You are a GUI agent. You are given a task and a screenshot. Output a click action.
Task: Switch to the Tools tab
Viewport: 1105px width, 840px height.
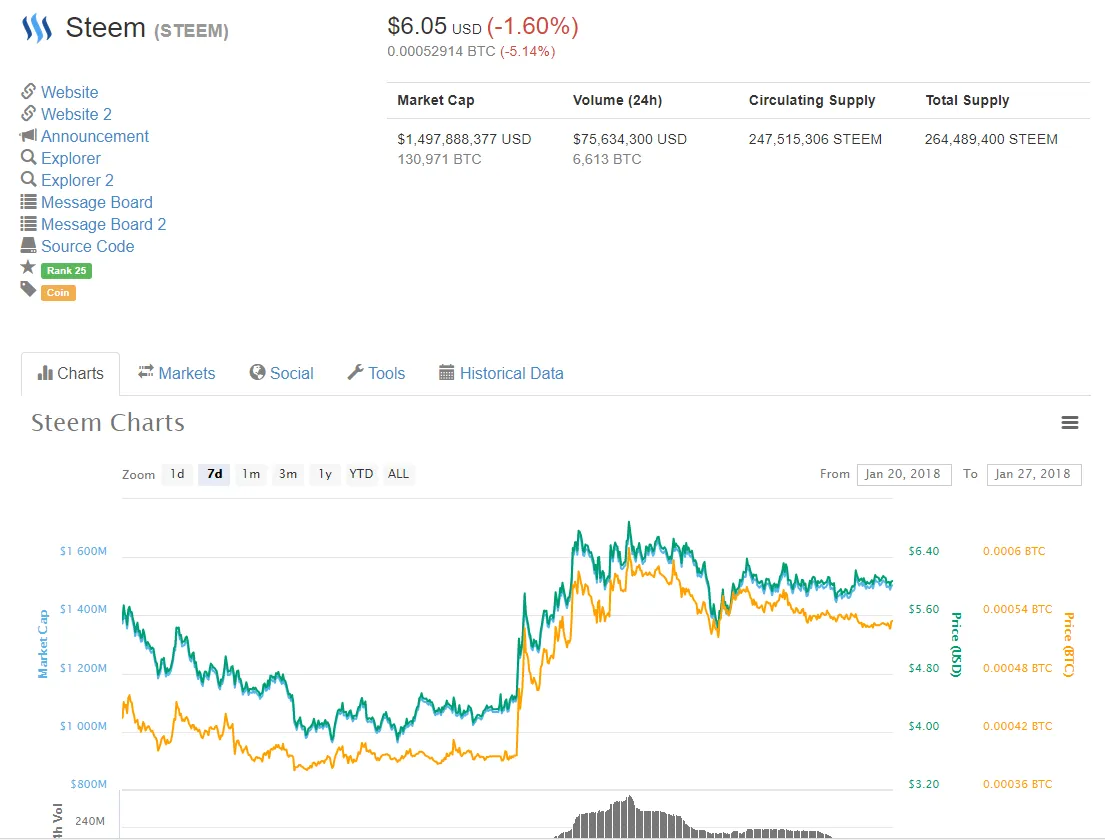click(x=376, y=373)
